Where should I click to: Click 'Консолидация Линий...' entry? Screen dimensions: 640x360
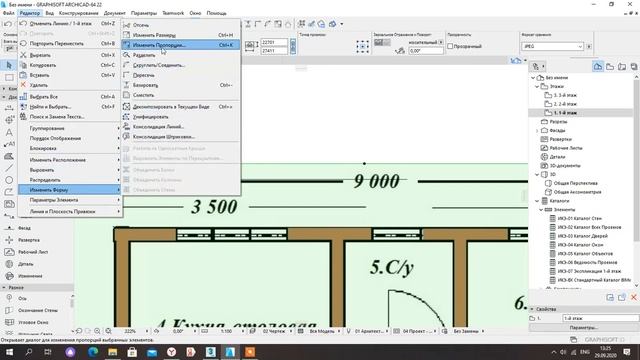tap(180, 127)
